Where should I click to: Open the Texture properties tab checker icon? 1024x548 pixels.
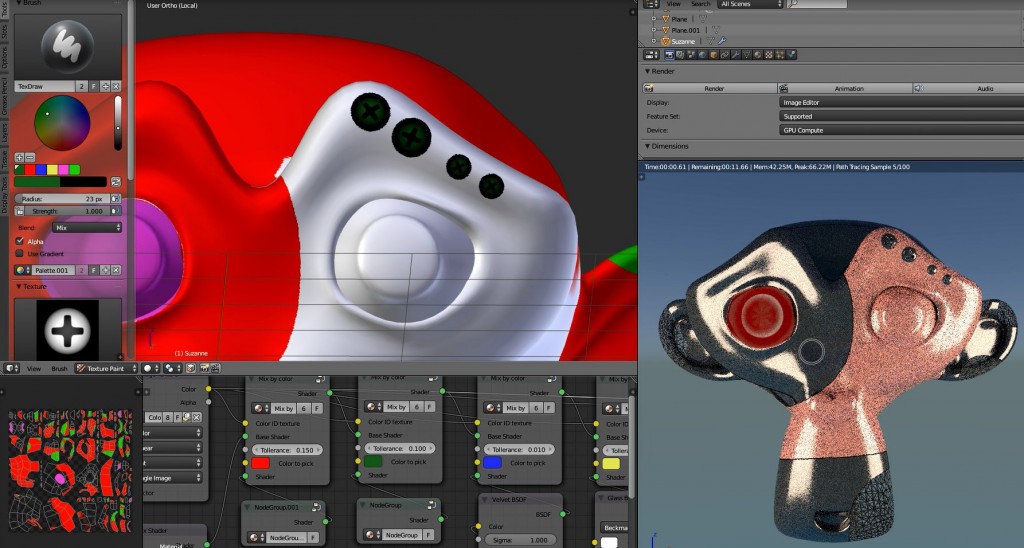click(769, 55)
